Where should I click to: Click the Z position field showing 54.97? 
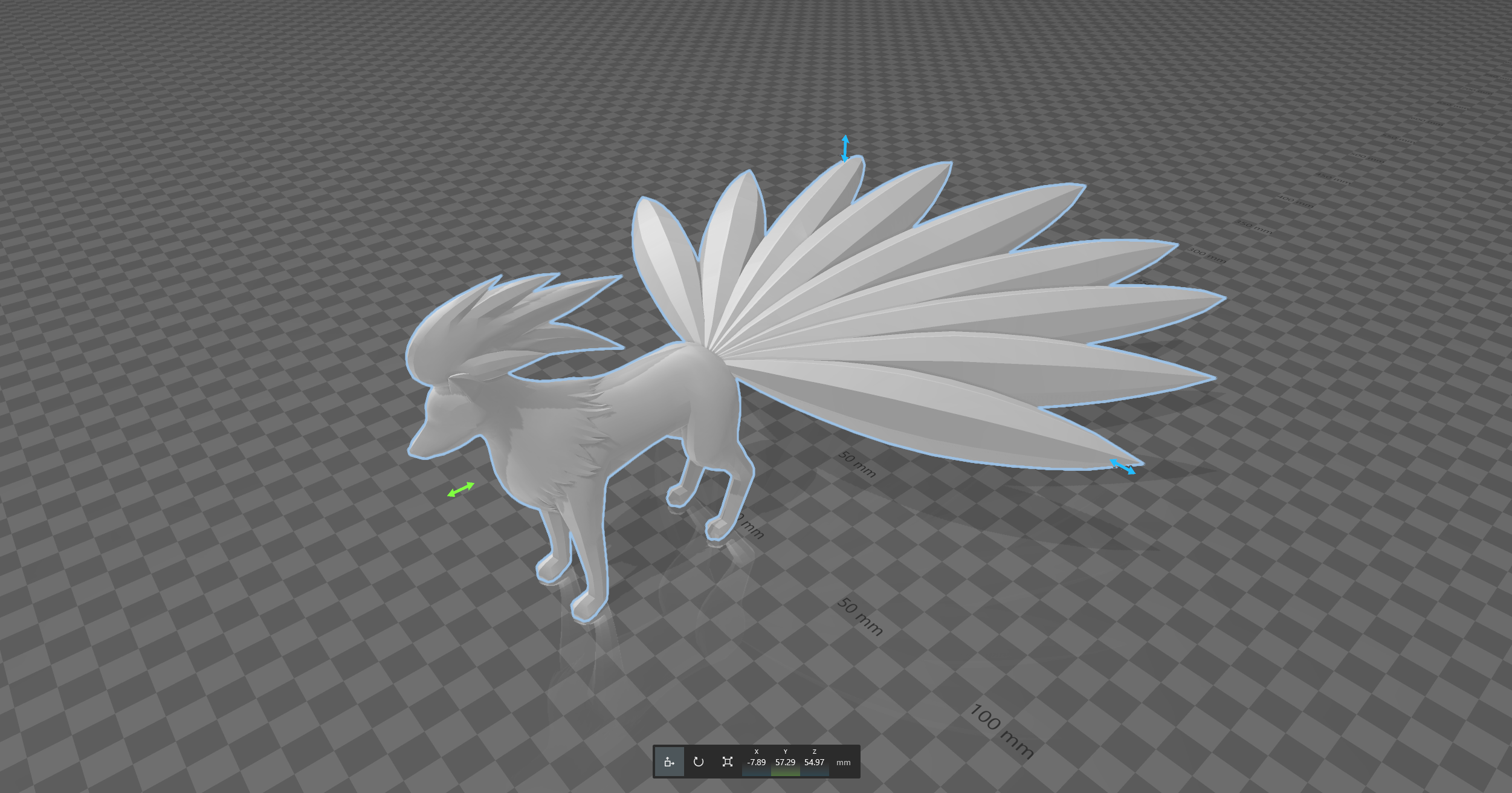coord(814,762)
